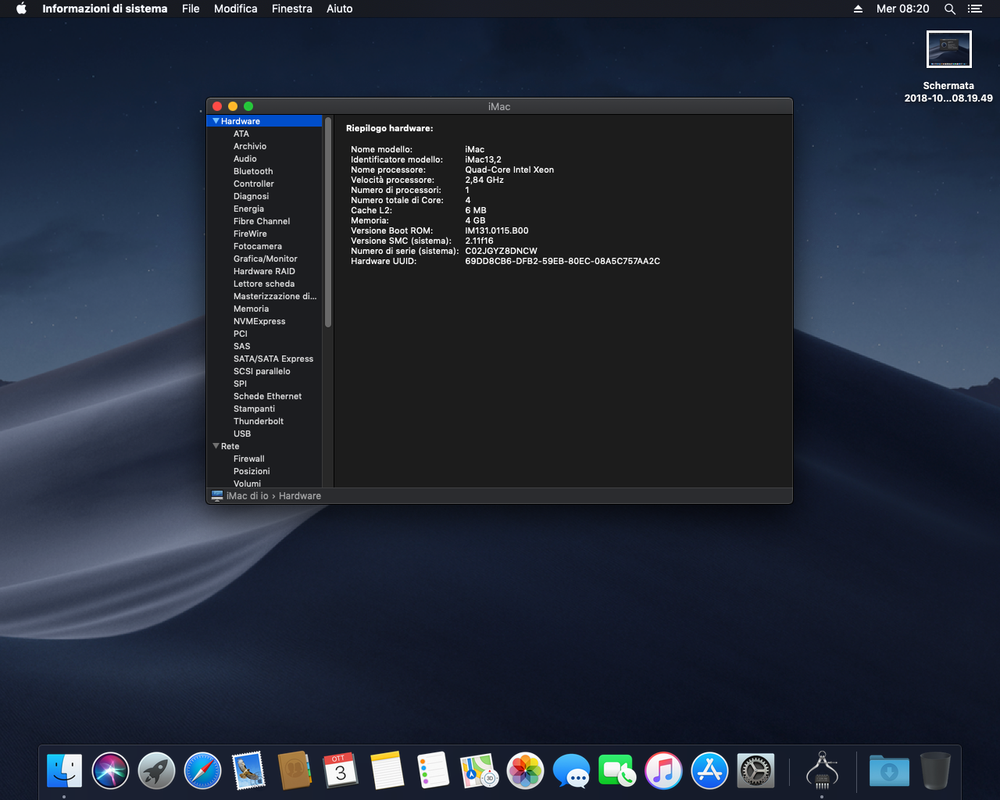Image resolution: width=1000 pixels, height=800 pixels.
Task: Open Informazioni di sistema menu
Action: pyautogui.click(x=105, y=9)
